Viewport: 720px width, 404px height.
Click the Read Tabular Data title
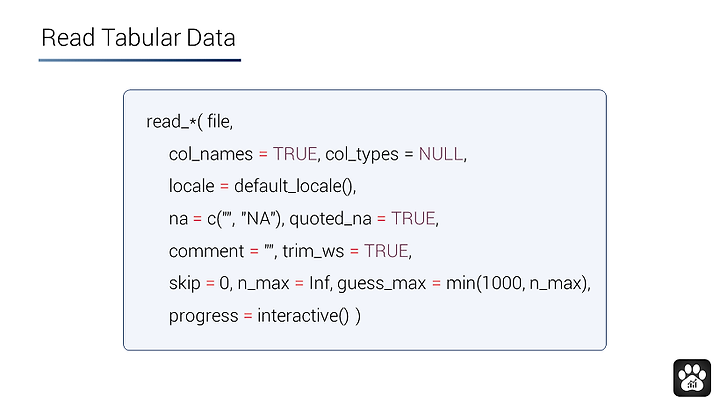138,38
